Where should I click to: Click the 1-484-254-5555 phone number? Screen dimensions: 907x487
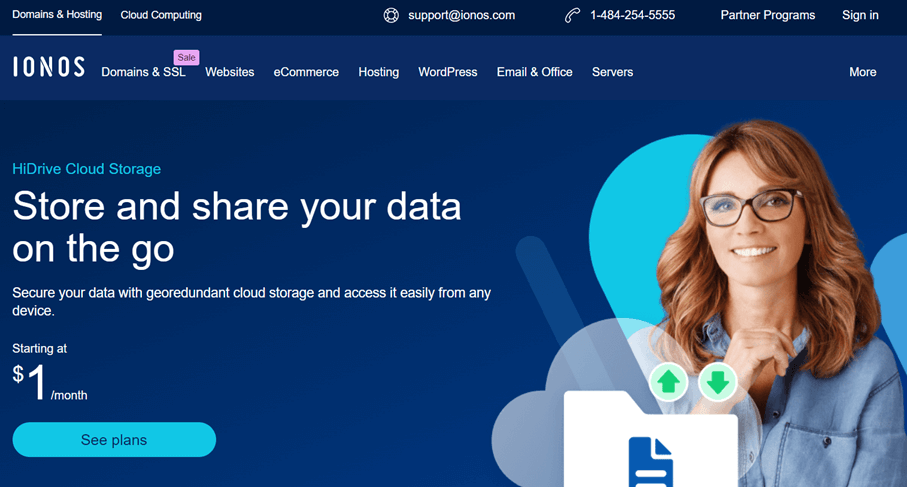[632, 16]
